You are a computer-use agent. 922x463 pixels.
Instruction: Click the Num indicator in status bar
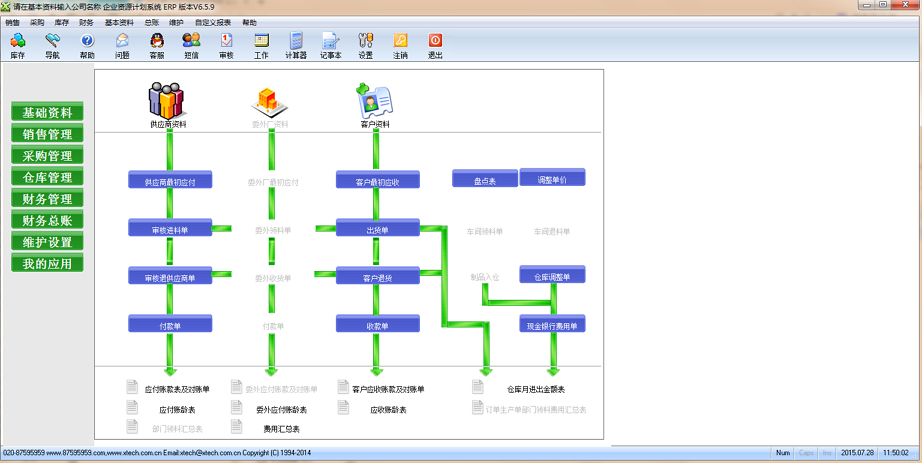click(783, 453)
